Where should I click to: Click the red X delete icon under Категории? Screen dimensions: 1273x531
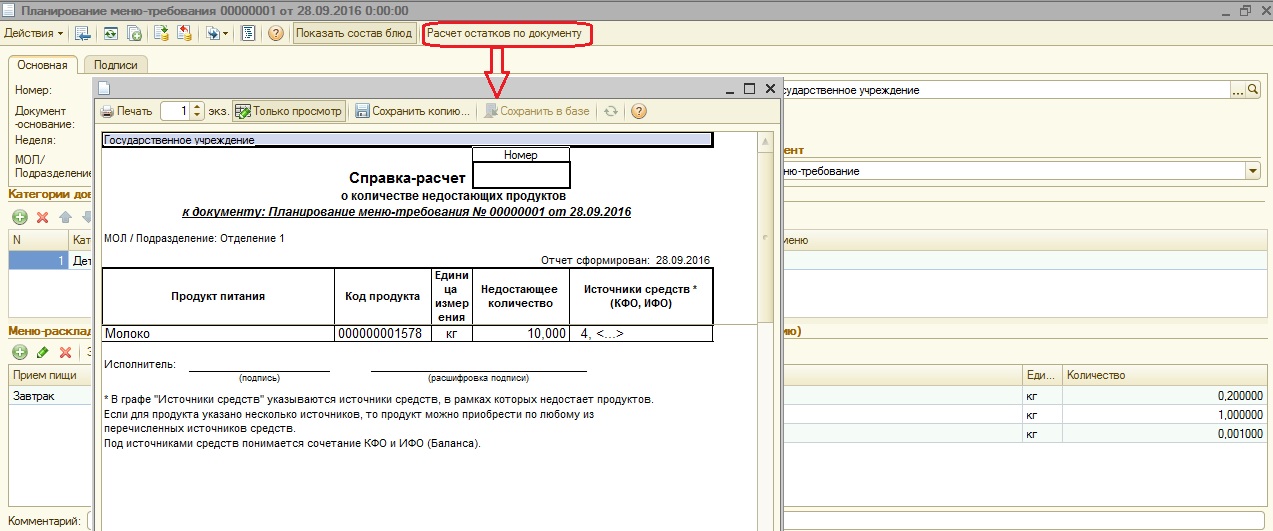pyautogui.click(x=43, y=217)
